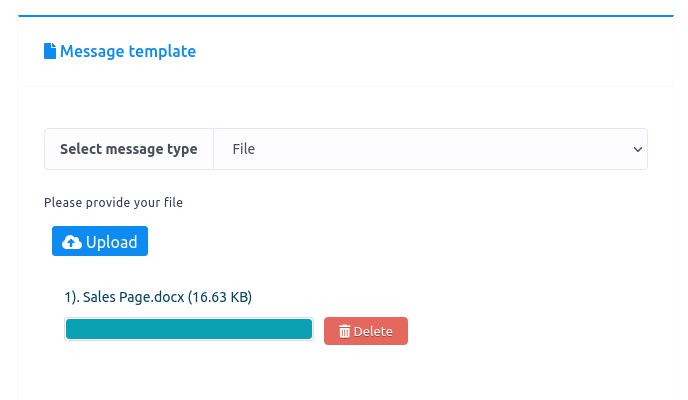
Task: Delete the Sales Page.docx file
Action: pyautogui.click(x=365, y=331)
